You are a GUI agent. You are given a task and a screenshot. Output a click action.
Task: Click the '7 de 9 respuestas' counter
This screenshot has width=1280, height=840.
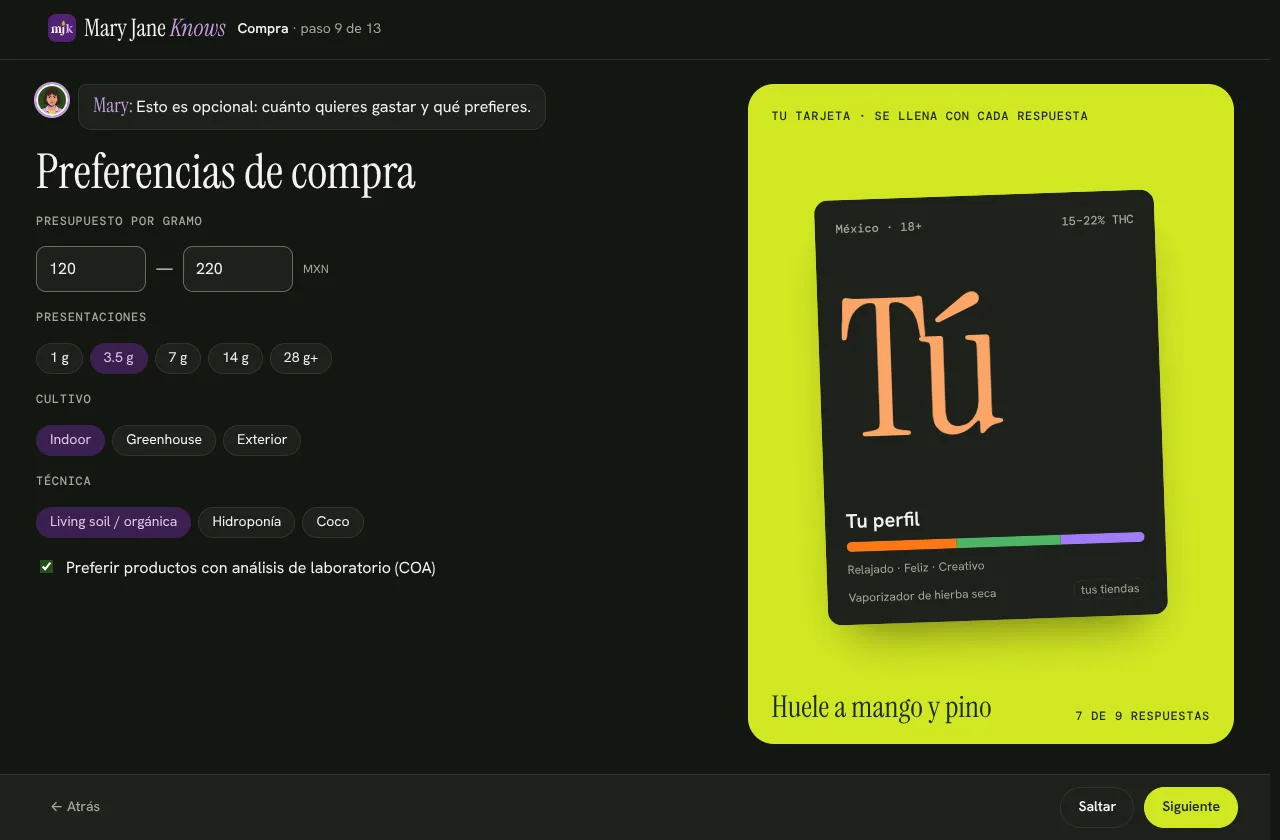click(1143, 716)
